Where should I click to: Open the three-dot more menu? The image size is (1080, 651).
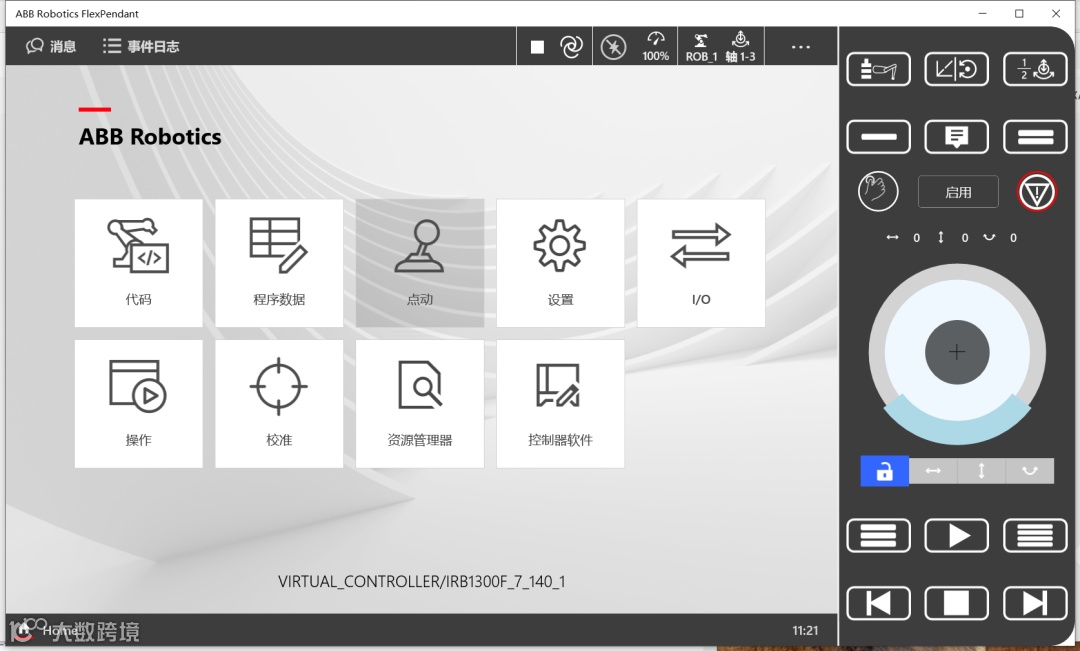point(800,47)
